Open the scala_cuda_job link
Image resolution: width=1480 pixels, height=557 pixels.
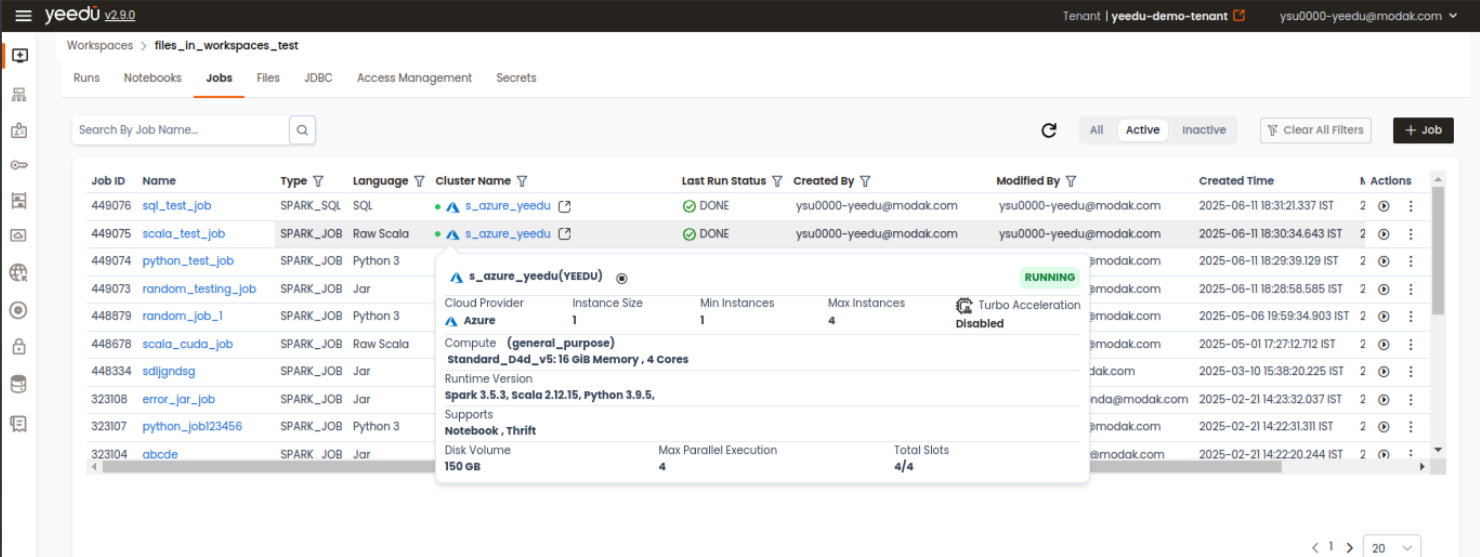point(188,344)
